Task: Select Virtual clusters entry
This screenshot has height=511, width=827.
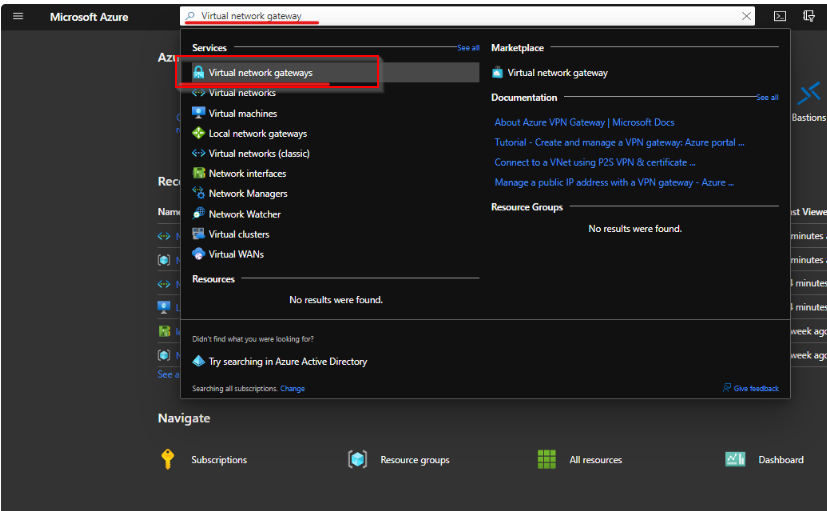Action: point(238,234)
